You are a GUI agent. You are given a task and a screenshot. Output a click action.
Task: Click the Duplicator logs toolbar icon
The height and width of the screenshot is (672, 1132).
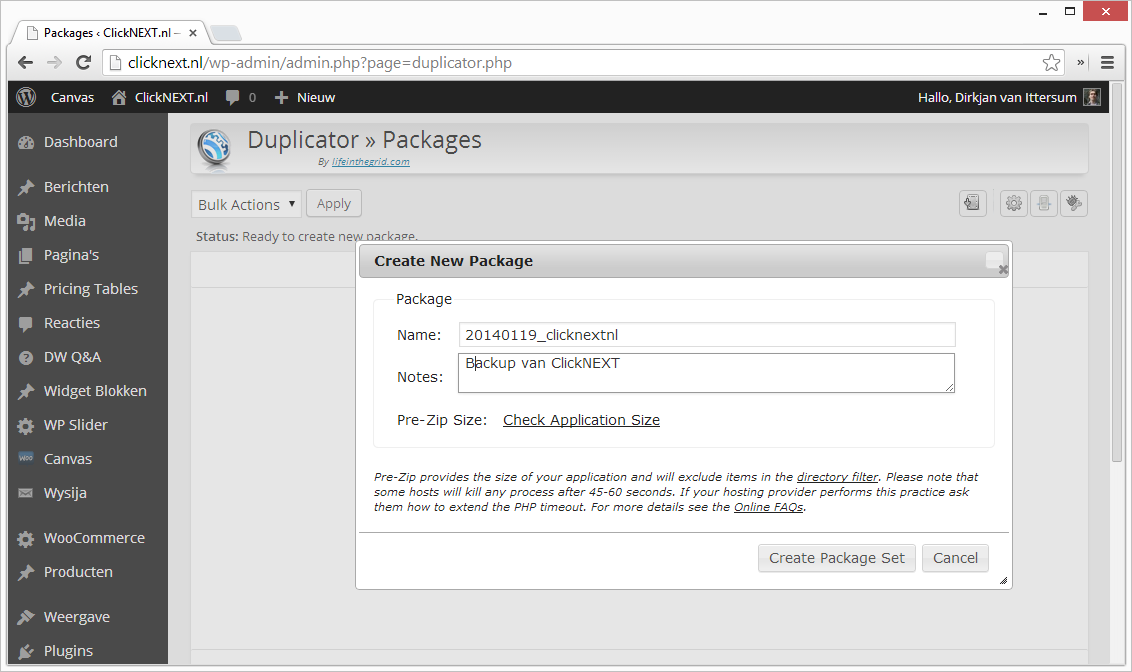[1044, 204]
